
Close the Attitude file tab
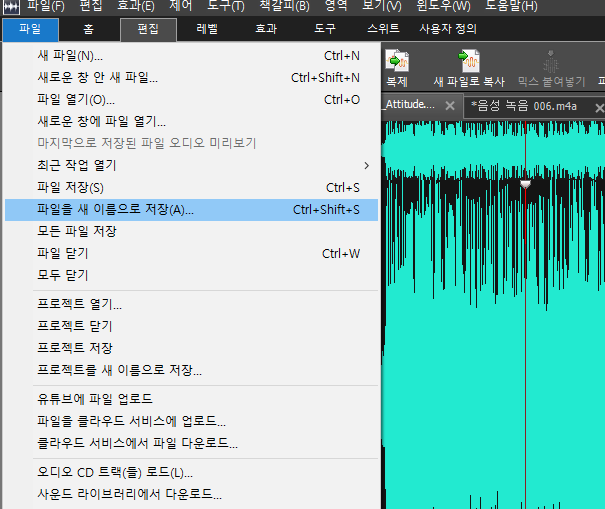click(450, 105)
